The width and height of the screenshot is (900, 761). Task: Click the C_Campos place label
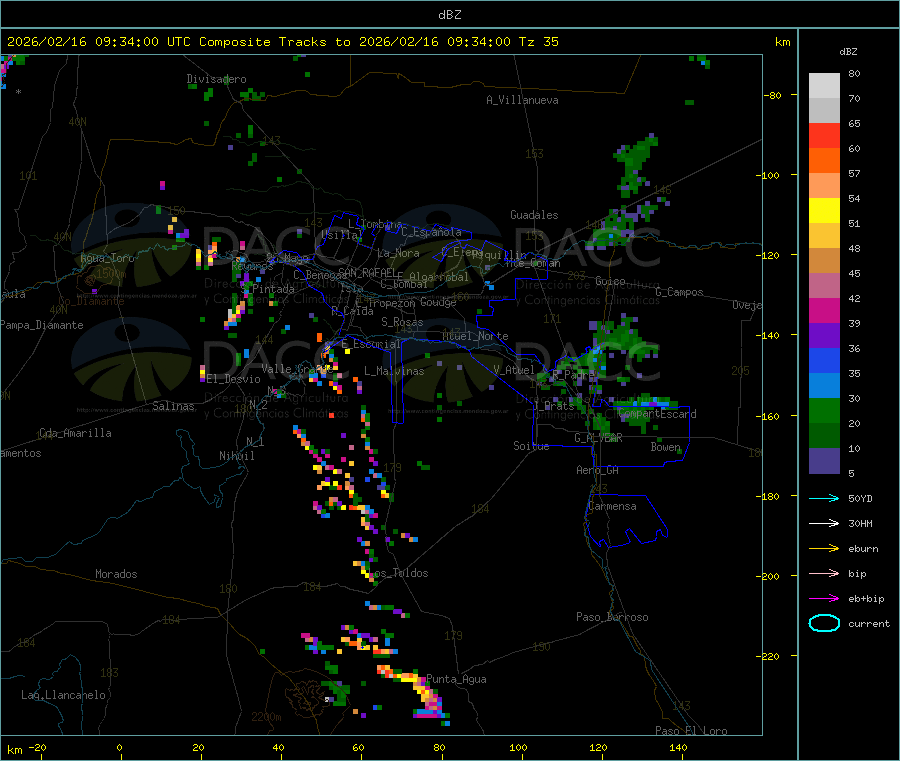click(x=680, y=292)
